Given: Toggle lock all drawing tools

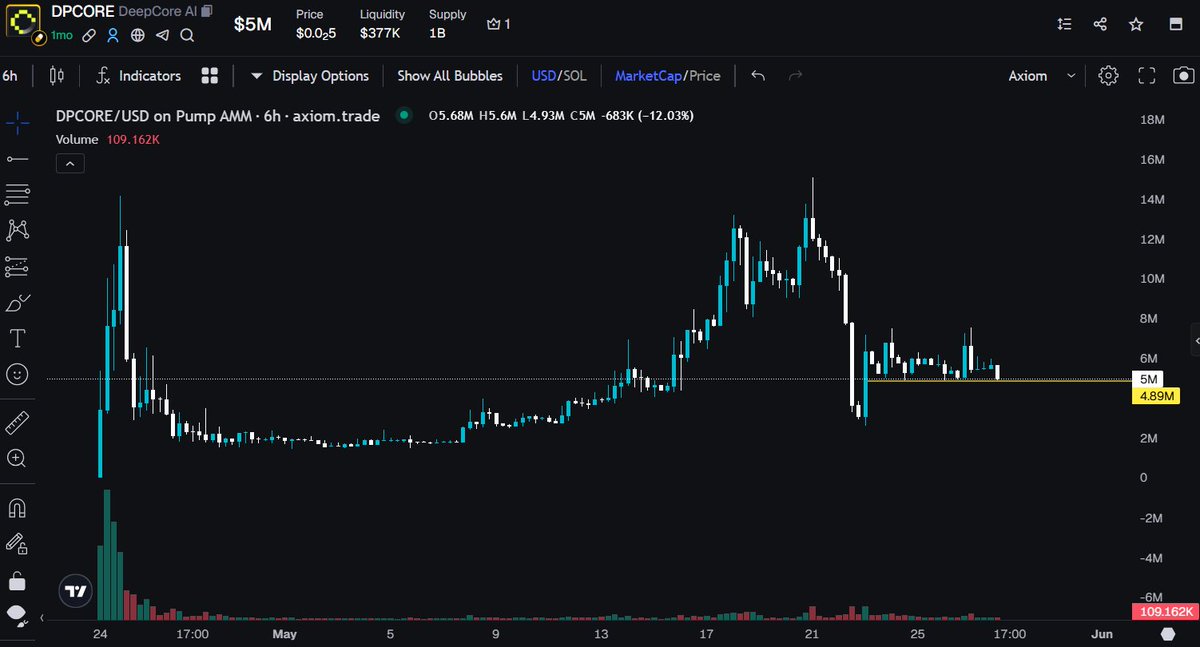Looking at the screenshot, I should [x=17, y=580].
